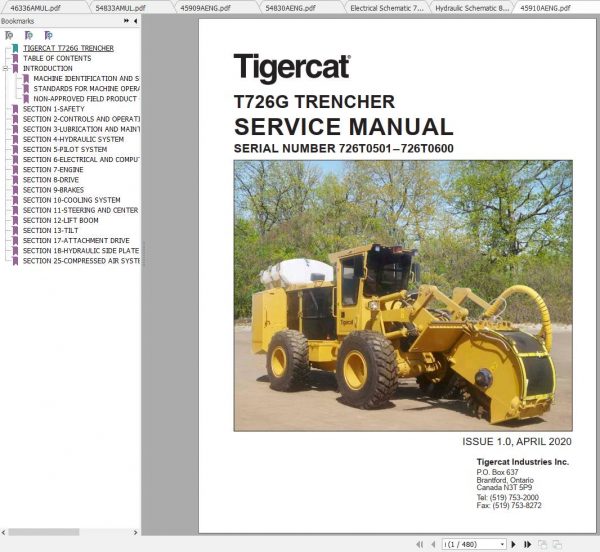This screenshot has width=600, height=552.
Task: Click the first bookmark toolbar icon
Action: click(x=9, y=36)
